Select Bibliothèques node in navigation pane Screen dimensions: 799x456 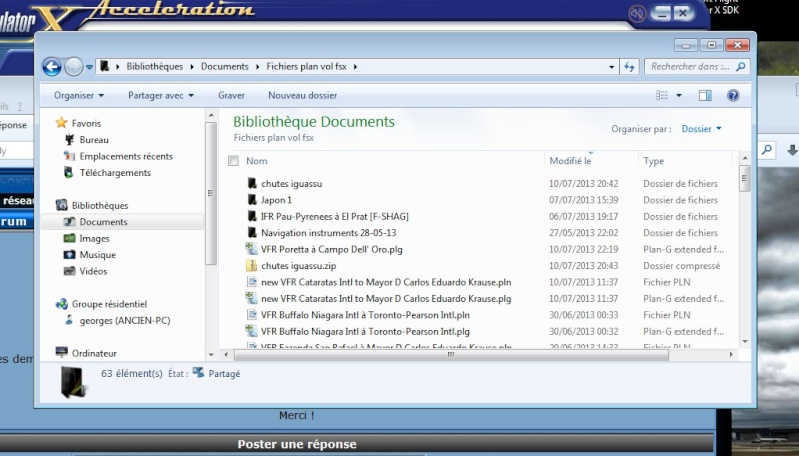[100, 205]
